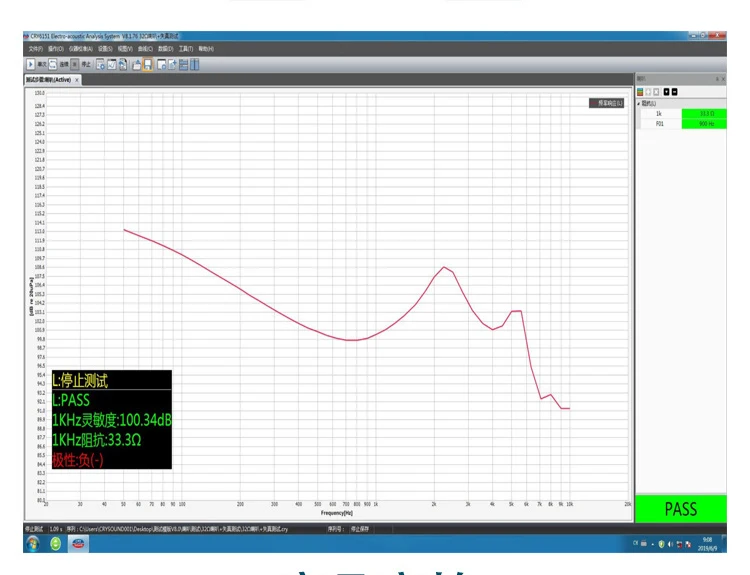Image resolution: width=750 pixels, height=575 pixels.
Task: Click the green 900 Hz value cell
Action: tap(704, 124)
